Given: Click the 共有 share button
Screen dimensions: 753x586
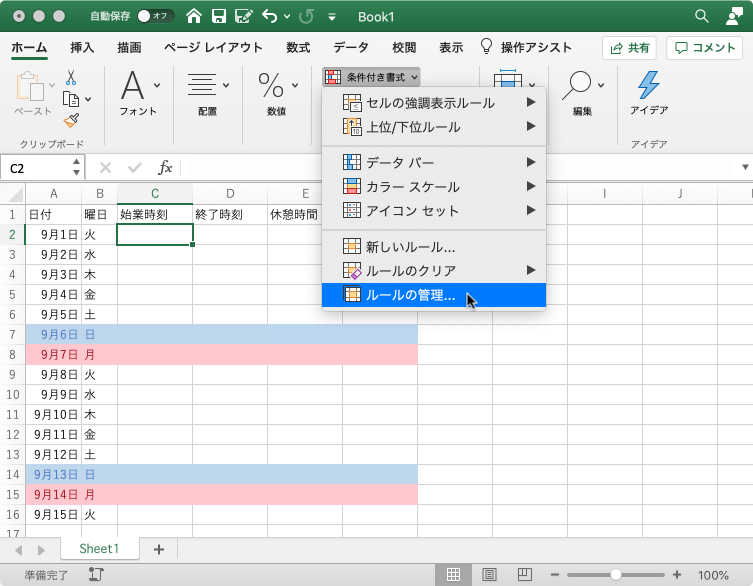Looking at the screenshot, I should [x=629, y=48].
